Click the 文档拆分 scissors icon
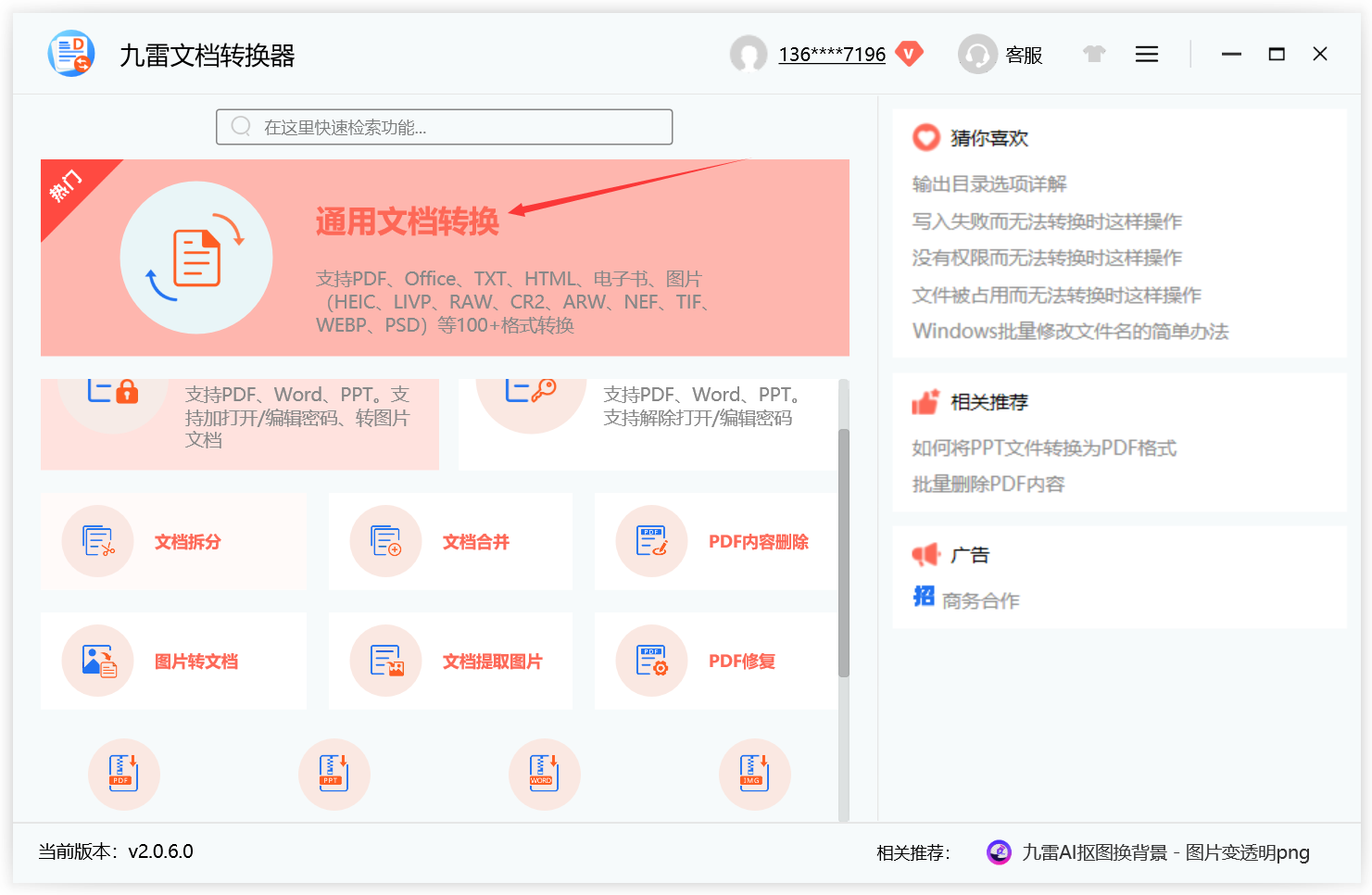Viewport: 1372px width, 895px height. click(98, 541)
